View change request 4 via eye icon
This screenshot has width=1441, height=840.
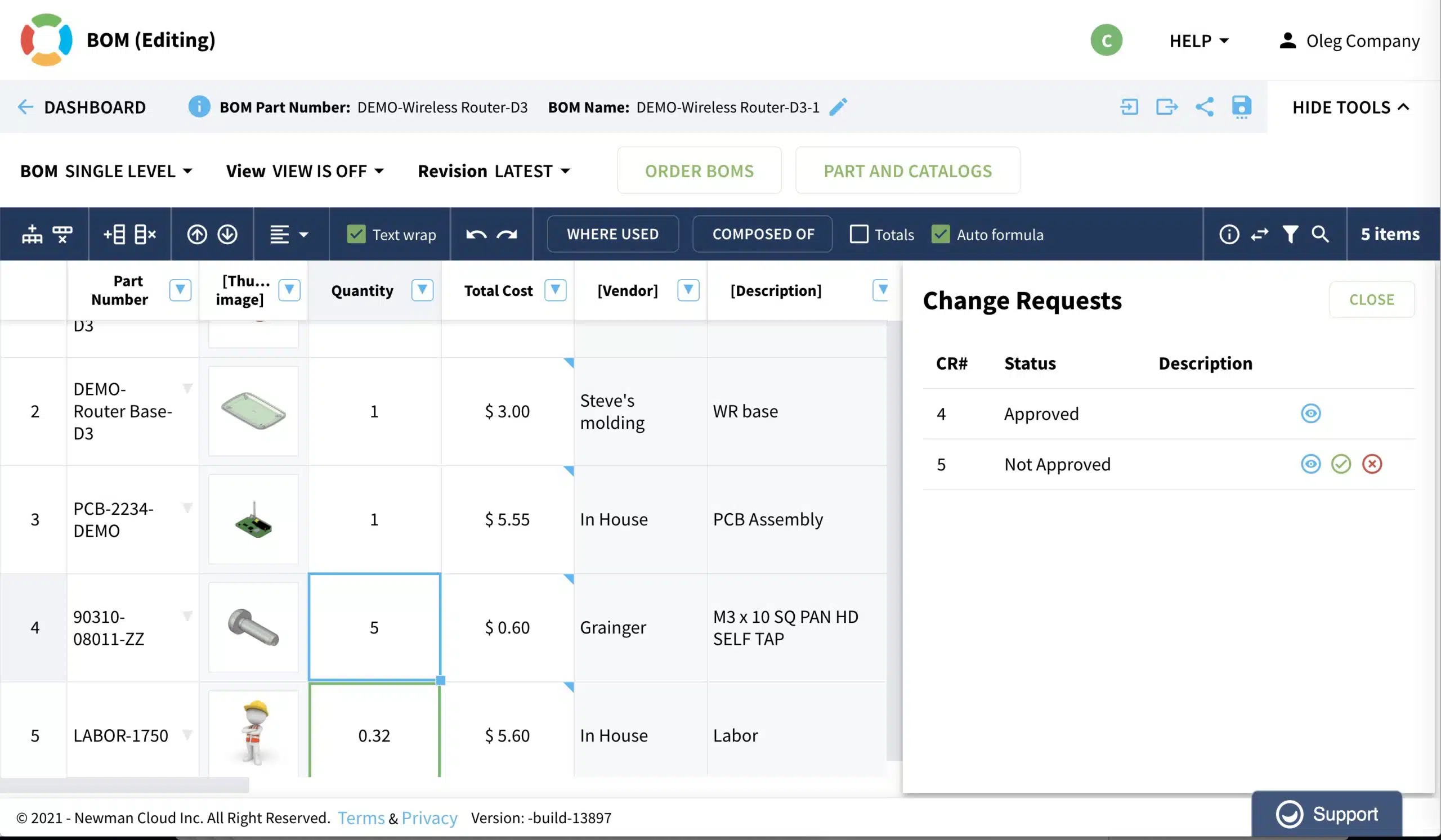click(1310, 413)
